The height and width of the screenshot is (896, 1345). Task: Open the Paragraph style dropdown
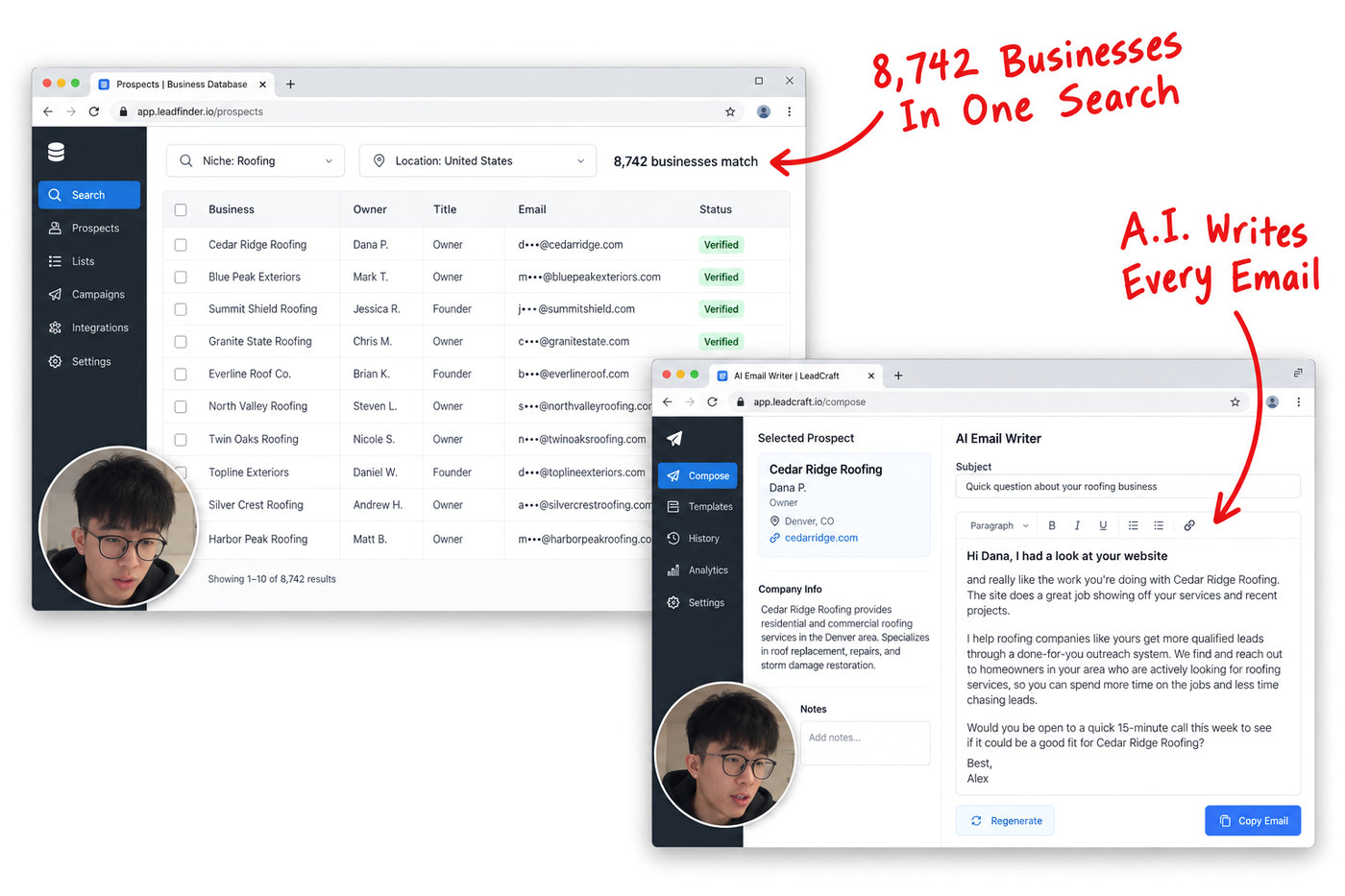point(999,525)
